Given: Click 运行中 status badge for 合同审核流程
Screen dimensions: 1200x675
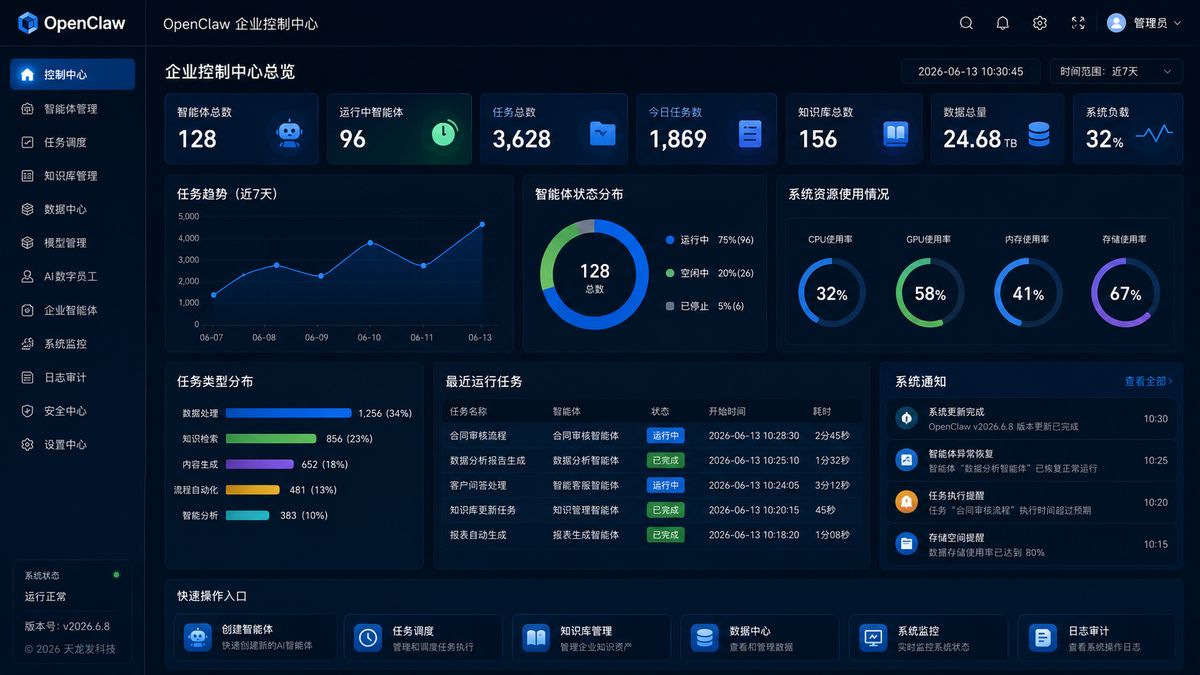Looking at the screenshot, I should [x=665, y=435].
